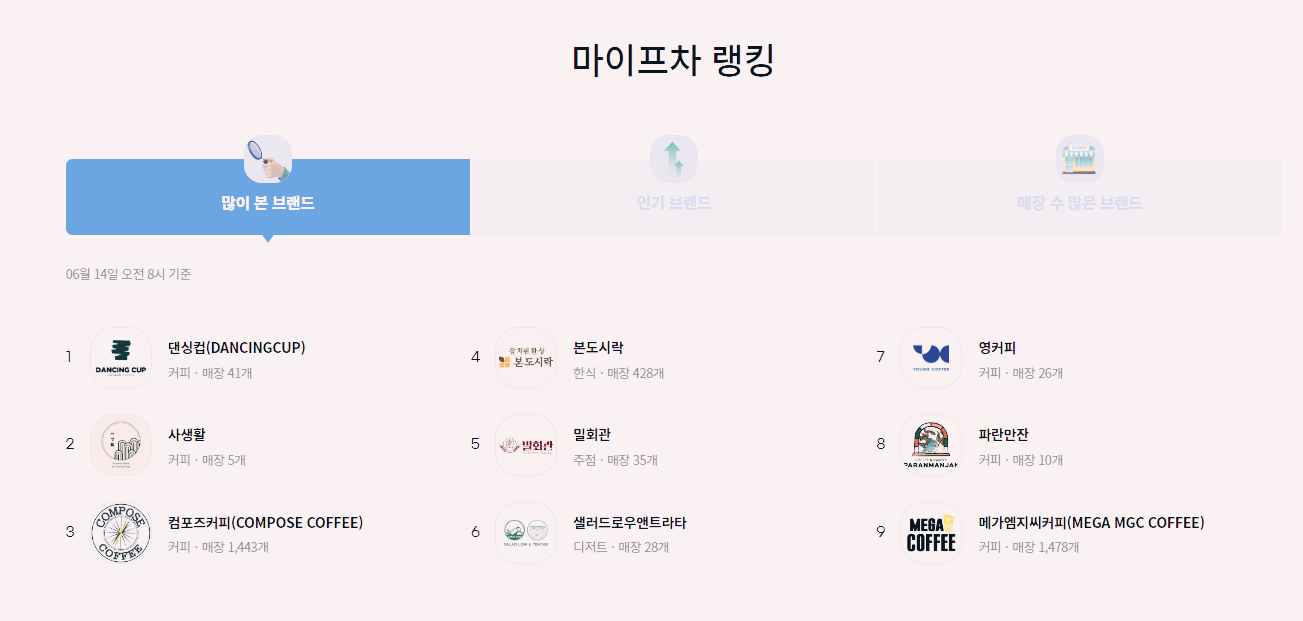The width and height of the screenshot is (1303, 621).
Task: Open the PARANMANJAN brand logo
Action: pyautogui.click(x=930, y=444)
